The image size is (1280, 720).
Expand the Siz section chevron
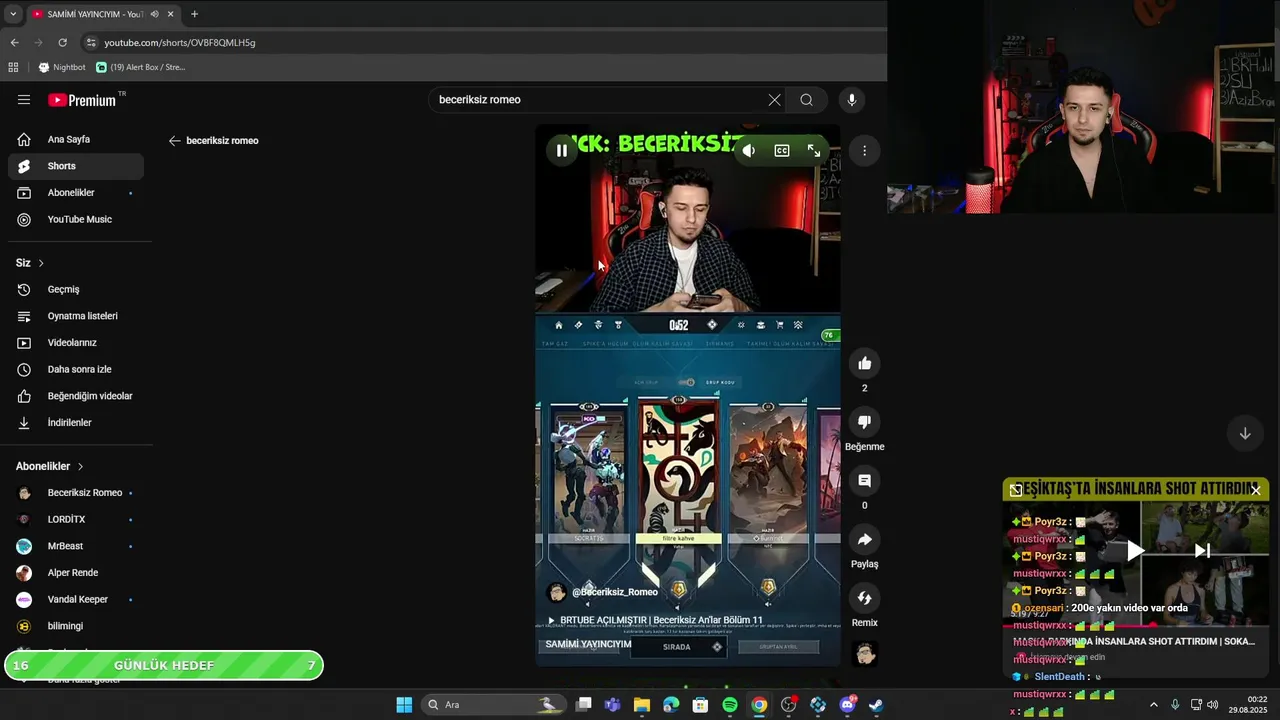[41, 263]
